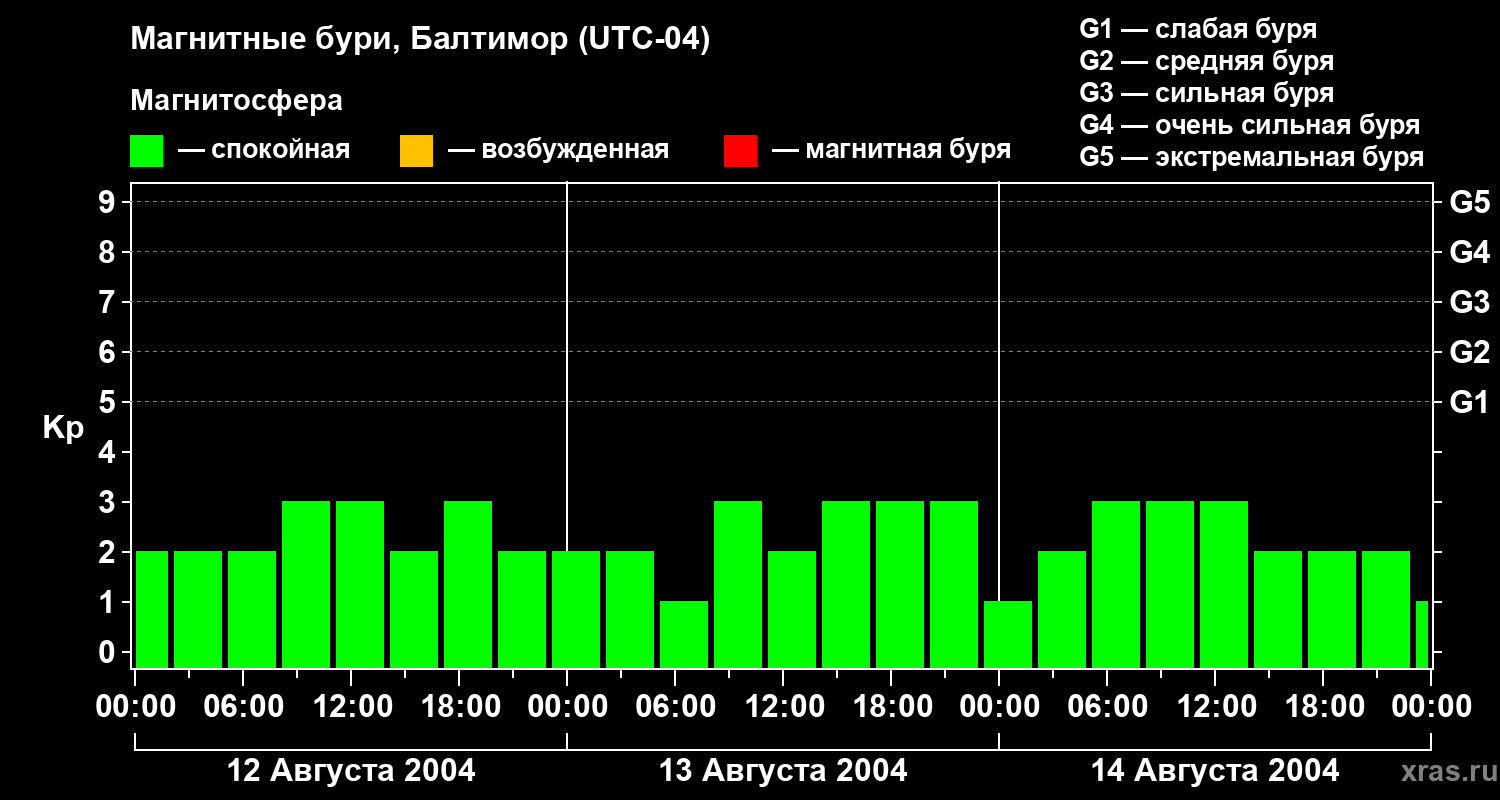Viewport: 1500px width, 800px height.
Task: Click the Kp 1 bar after 06:00 on 13 Августа
Action: click(x=684, y=634)
